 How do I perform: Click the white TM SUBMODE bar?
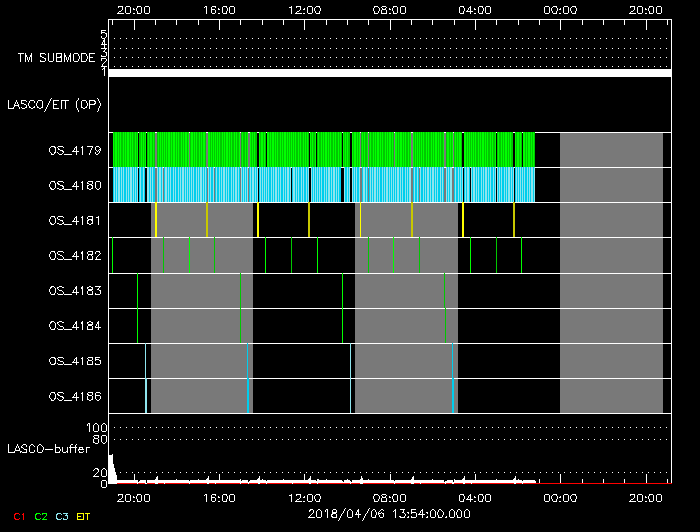(x=388, y=73)
